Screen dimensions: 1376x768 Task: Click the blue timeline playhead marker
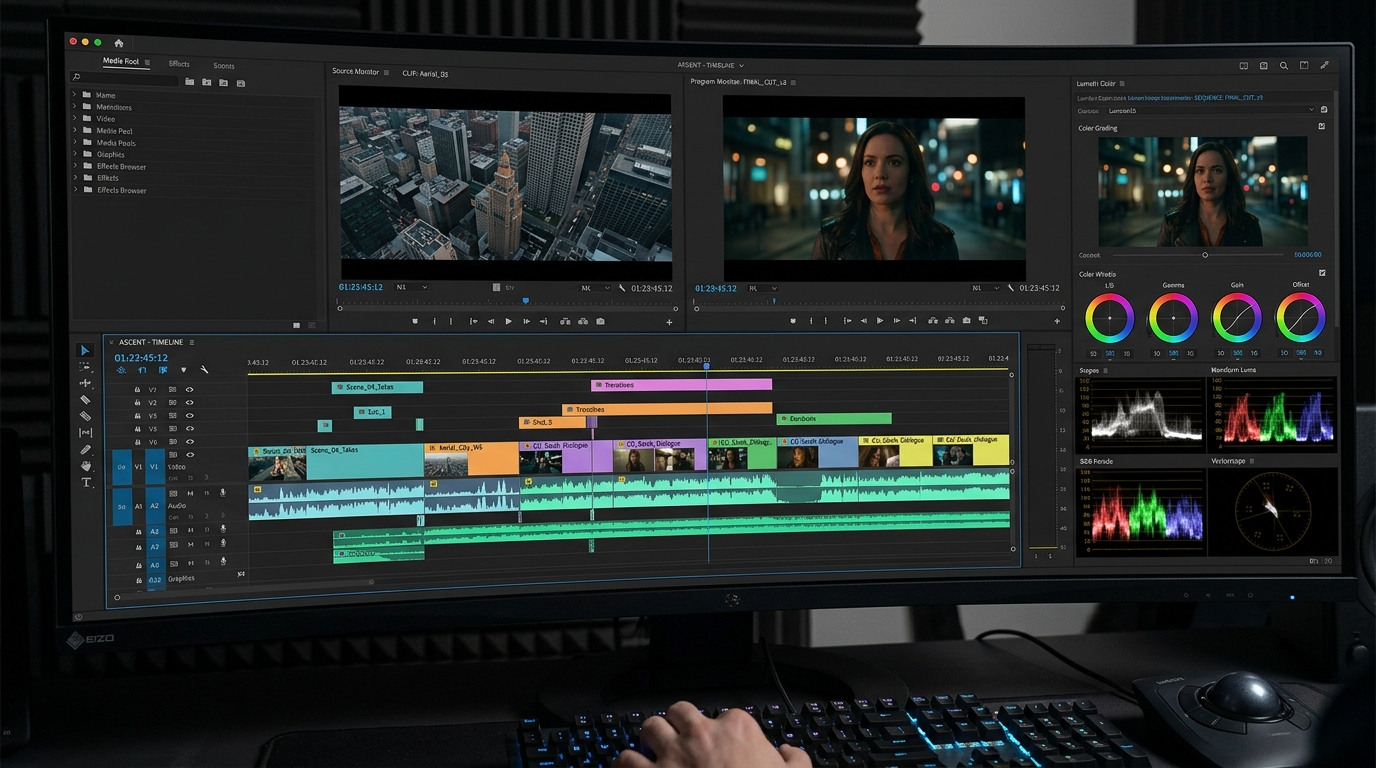[x=707, y=366]
